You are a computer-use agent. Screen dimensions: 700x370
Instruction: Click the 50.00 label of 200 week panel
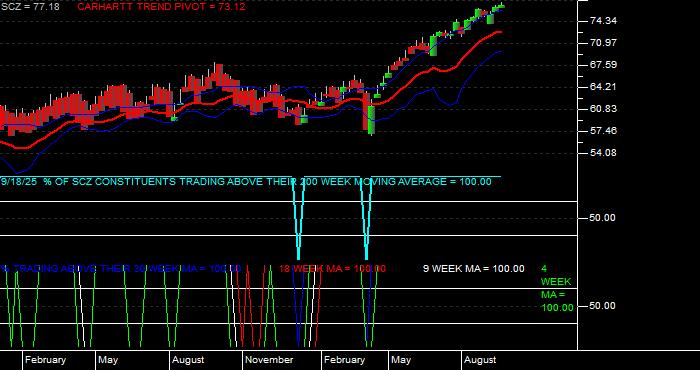[604, 218]
